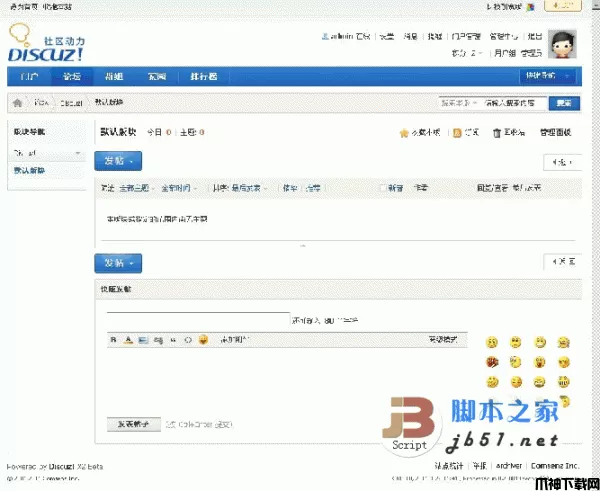Click the 发表帖子 submit button below the editor
The image size is (600, 491).
pyautogui.click(x=132, y=424)
